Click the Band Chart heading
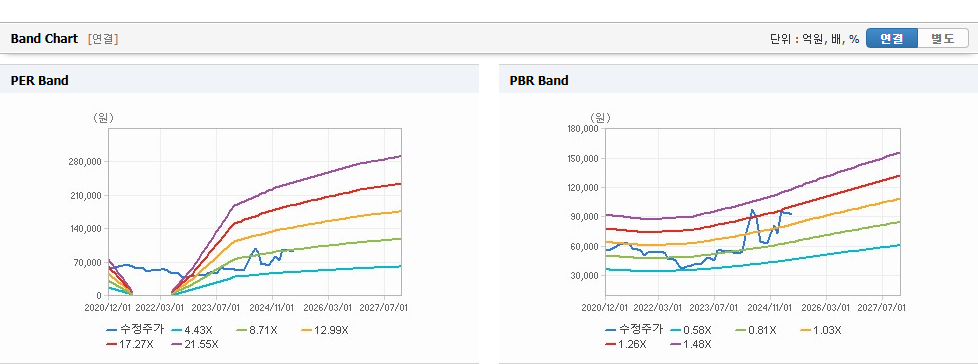 (44, 39)
